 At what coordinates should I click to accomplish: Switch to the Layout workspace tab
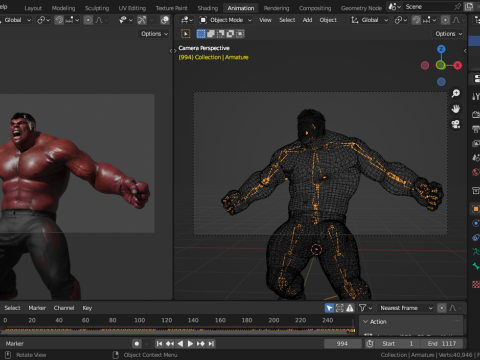coord(33,8)
